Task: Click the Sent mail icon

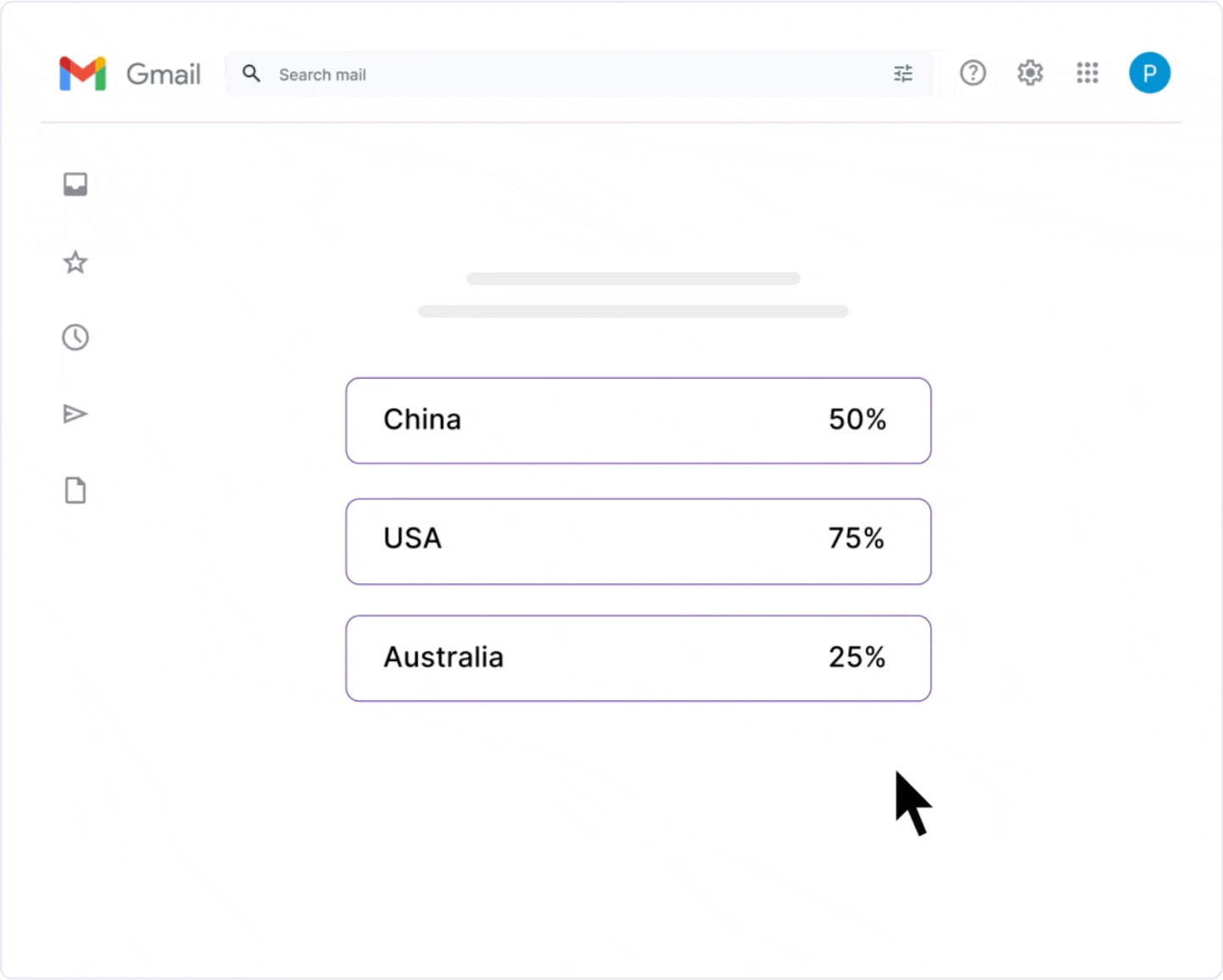Action: (x=75, y=414)
